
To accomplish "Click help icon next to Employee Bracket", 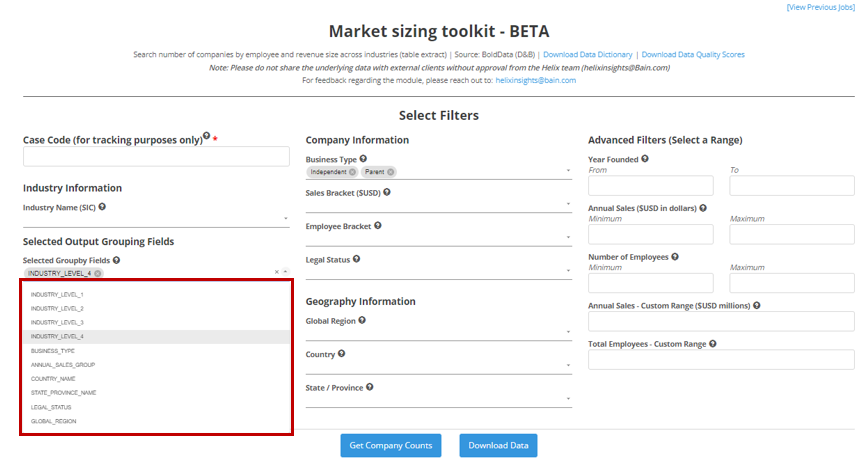I will pyautogui.click(x=378, y=226).
